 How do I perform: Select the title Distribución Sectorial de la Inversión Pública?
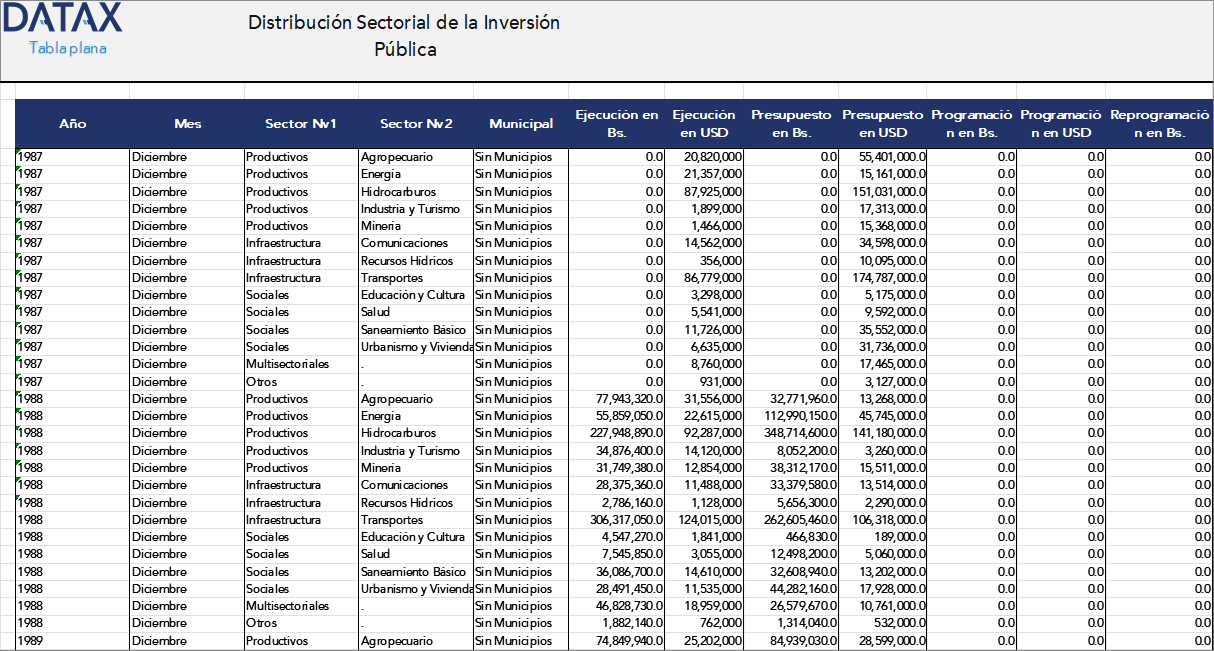click(x=404, y=36)
